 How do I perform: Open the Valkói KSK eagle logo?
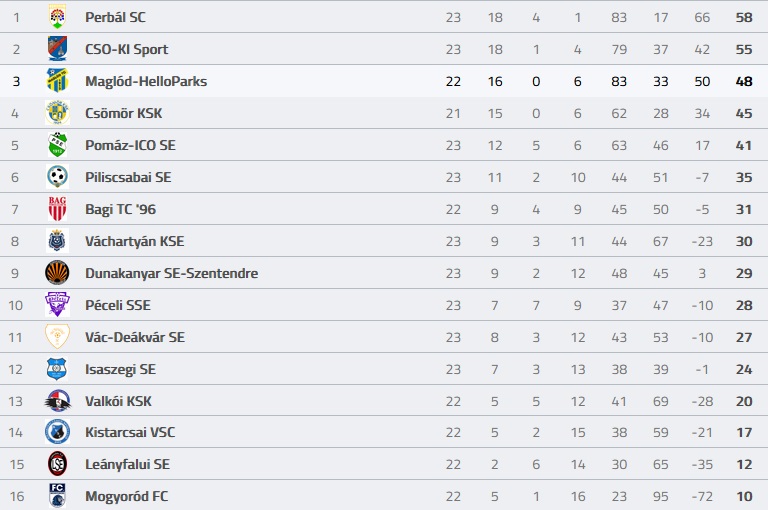coord(57,401)
